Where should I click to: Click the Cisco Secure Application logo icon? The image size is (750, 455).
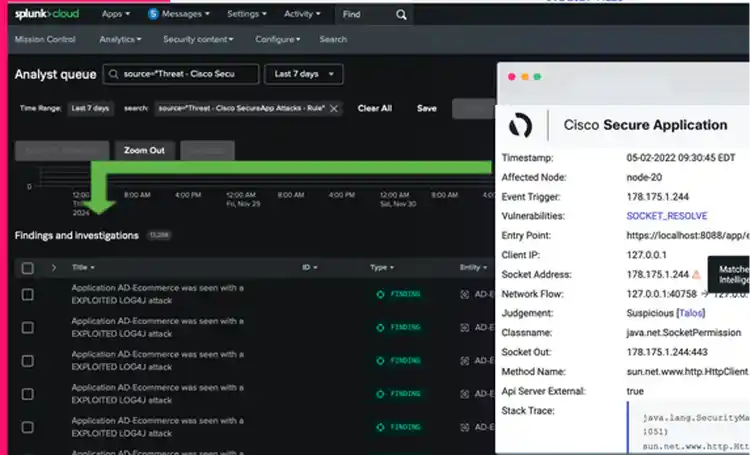click(520, 125)
